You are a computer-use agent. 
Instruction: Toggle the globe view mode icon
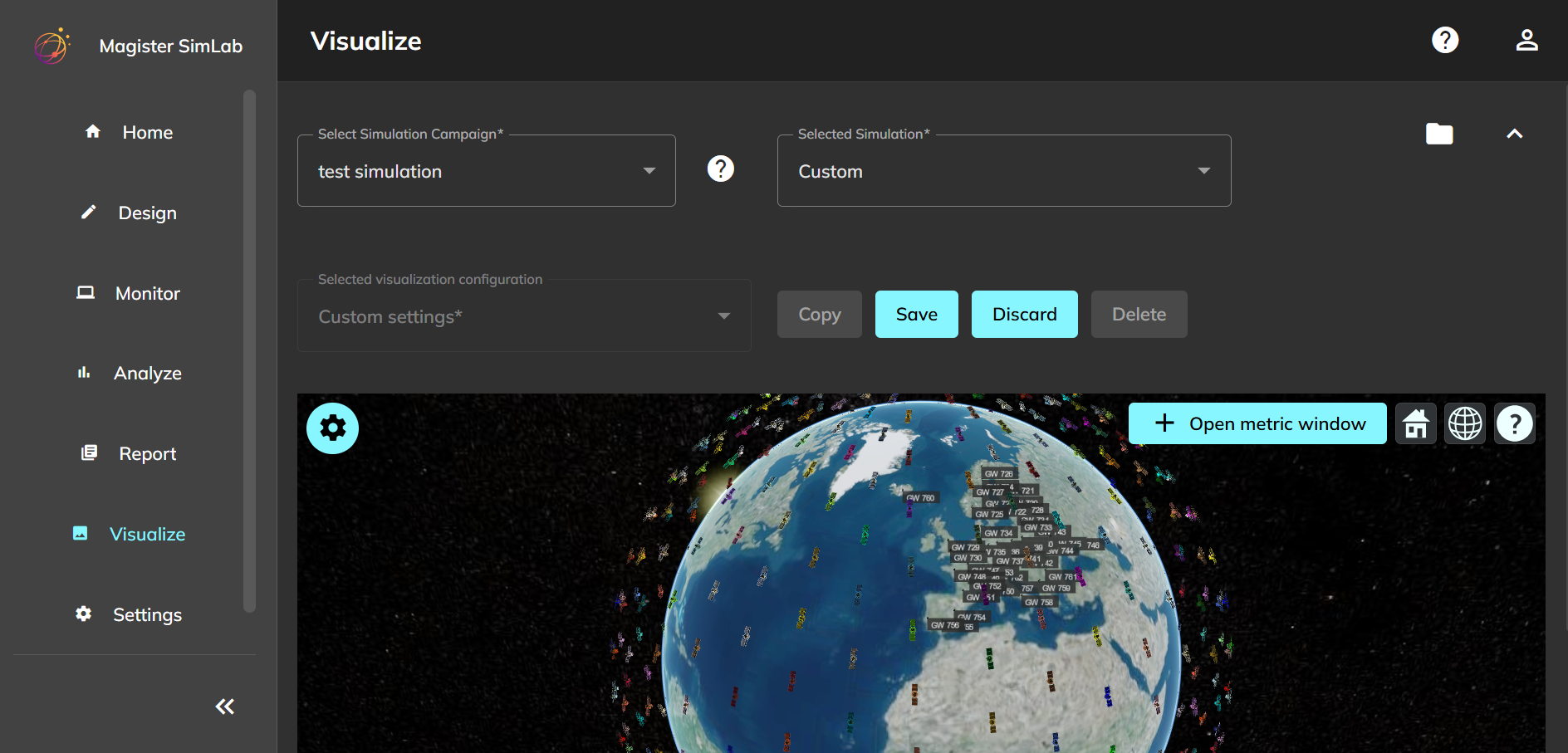[1465, 423]
